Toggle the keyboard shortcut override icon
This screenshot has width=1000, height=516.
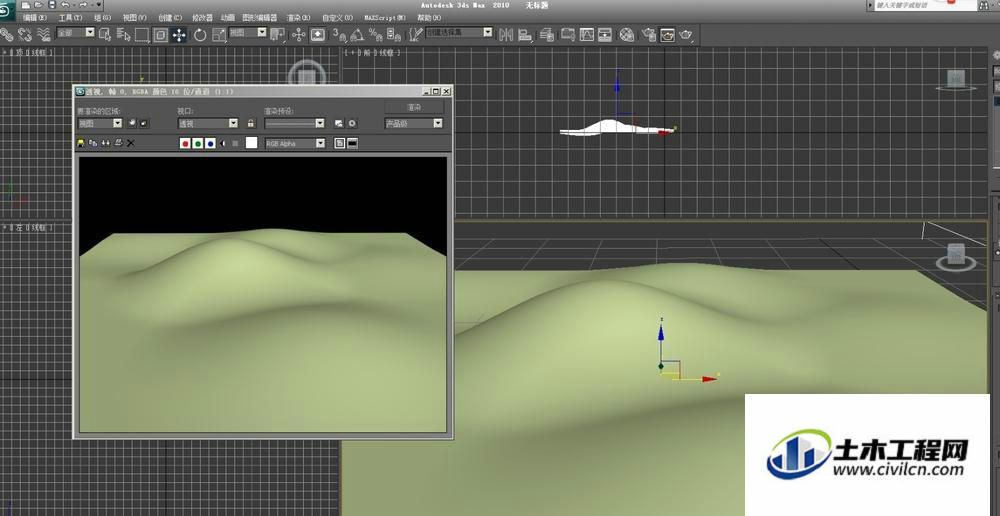[318, 34]
